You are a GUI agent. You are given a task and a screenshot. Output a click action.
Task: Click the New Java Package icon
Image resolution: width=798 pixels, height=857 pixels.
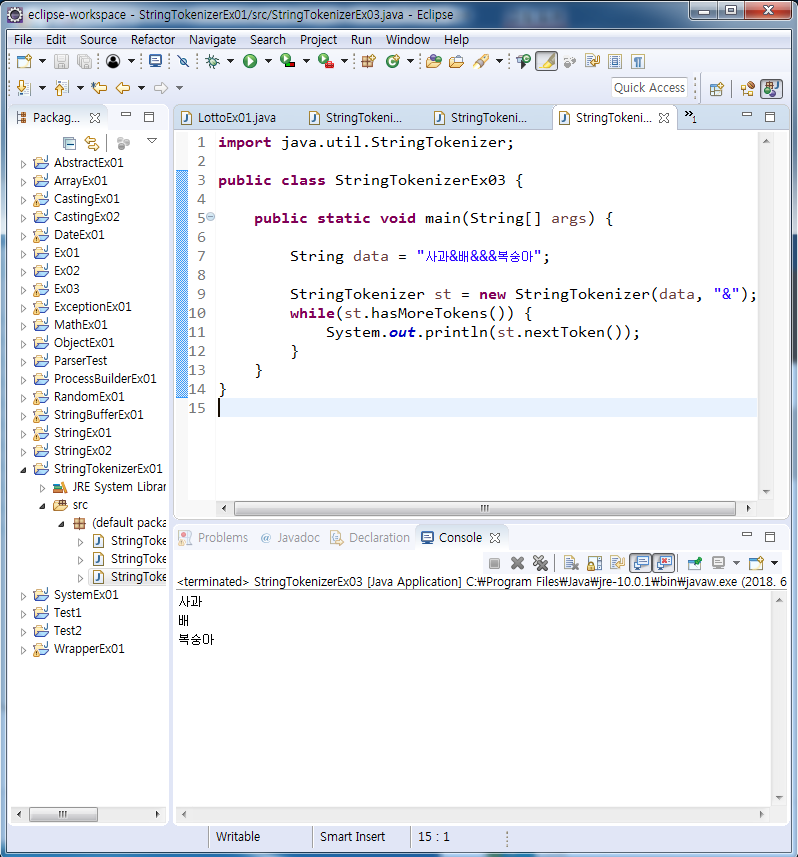(x=368, y=61)
